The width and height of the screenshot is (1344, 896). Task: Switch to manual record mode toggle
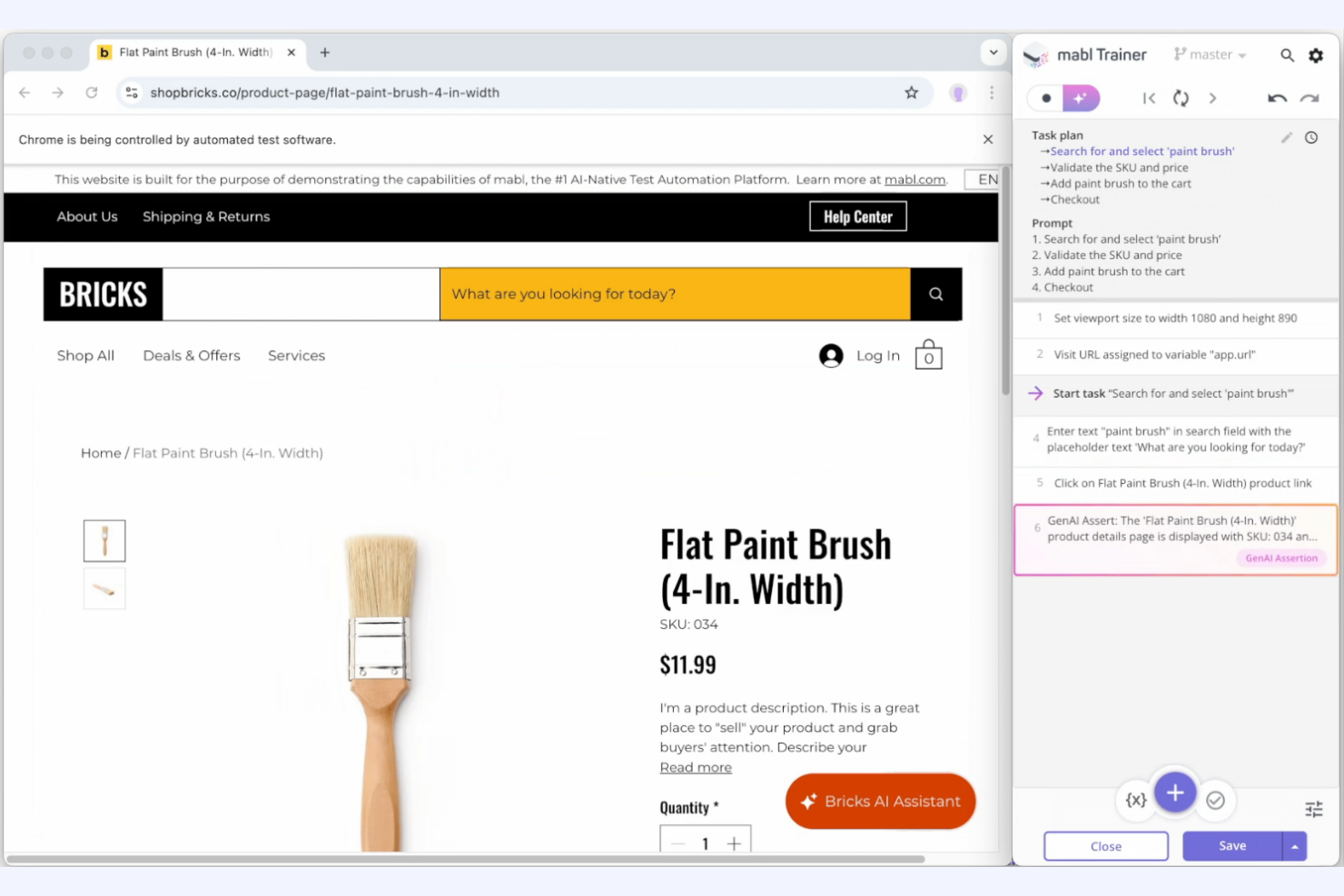(1046, 97)
